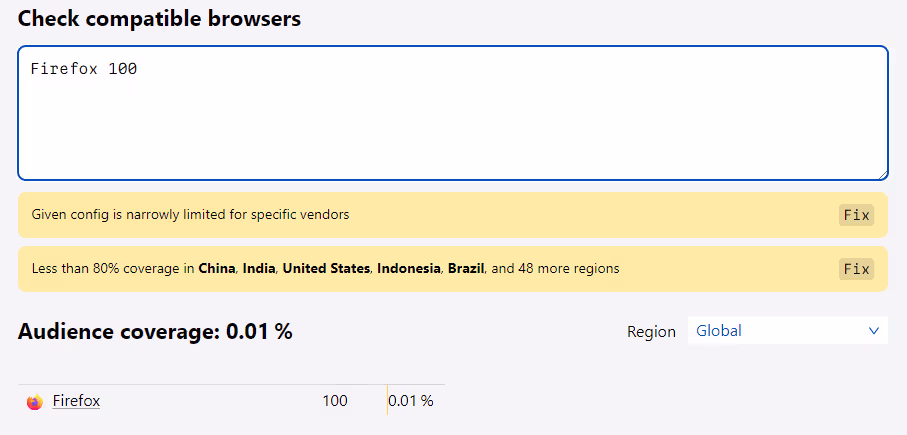Click the 'Audience coverage: 0.01 %' heading
The height and width of the screenshot is (435, 907).
155,332
